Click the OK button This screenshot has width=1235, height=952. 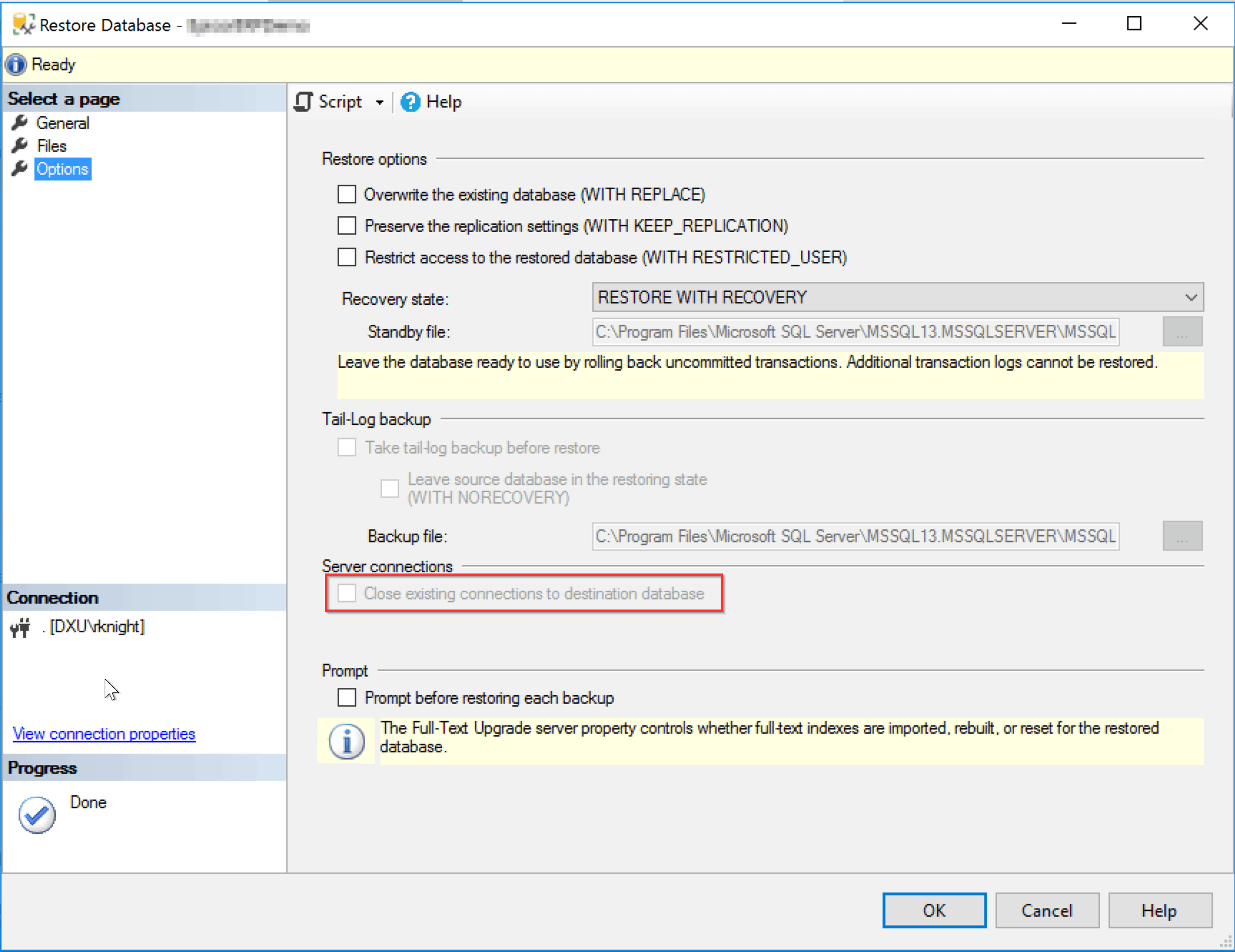pyautogui.click(x=934, y=910)
